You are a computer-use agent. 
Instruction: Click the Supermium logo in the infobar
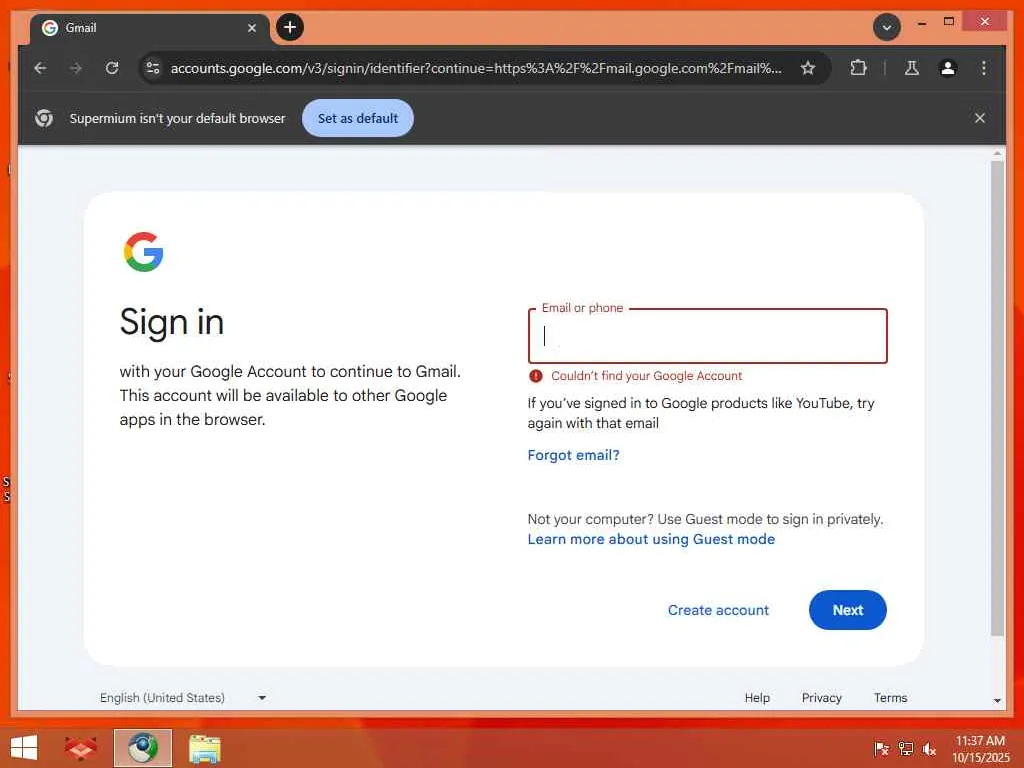44,118
